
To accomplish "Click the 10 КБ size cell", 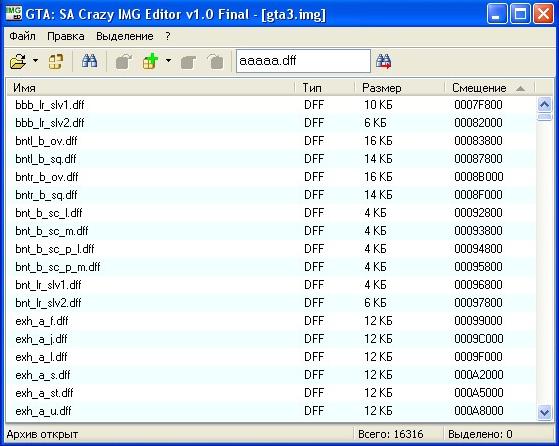I will 378,105.
